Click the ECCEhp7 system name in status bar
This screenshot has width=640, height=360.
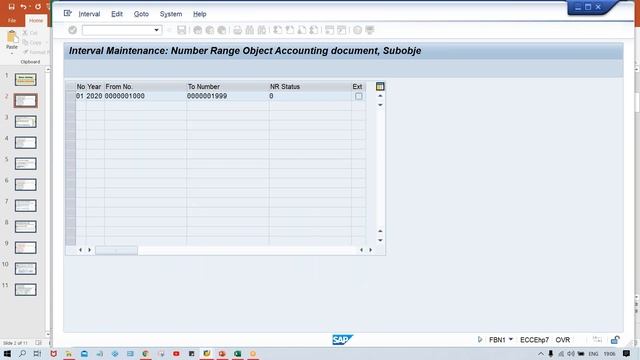tap(534, 340)
